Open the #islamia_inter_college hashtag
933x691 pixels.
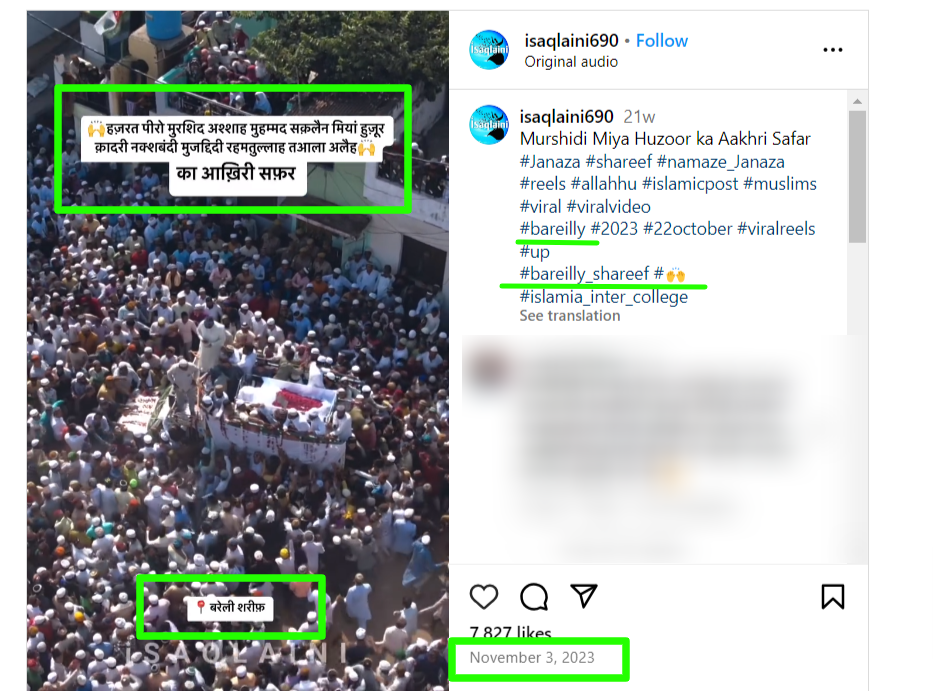(603, 296)
